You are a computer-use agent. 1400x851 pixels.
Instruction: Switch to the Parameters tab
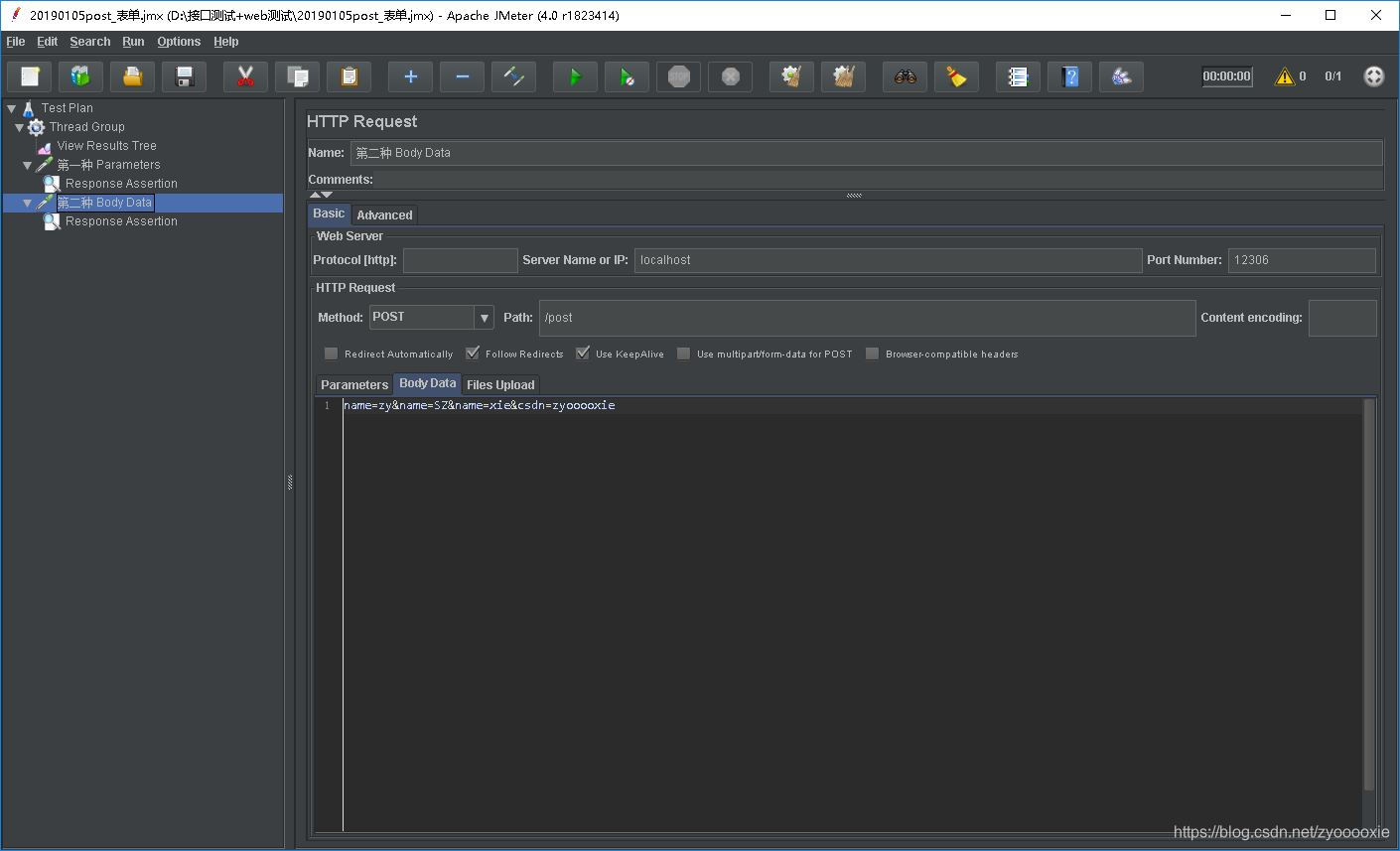(354, 384)
